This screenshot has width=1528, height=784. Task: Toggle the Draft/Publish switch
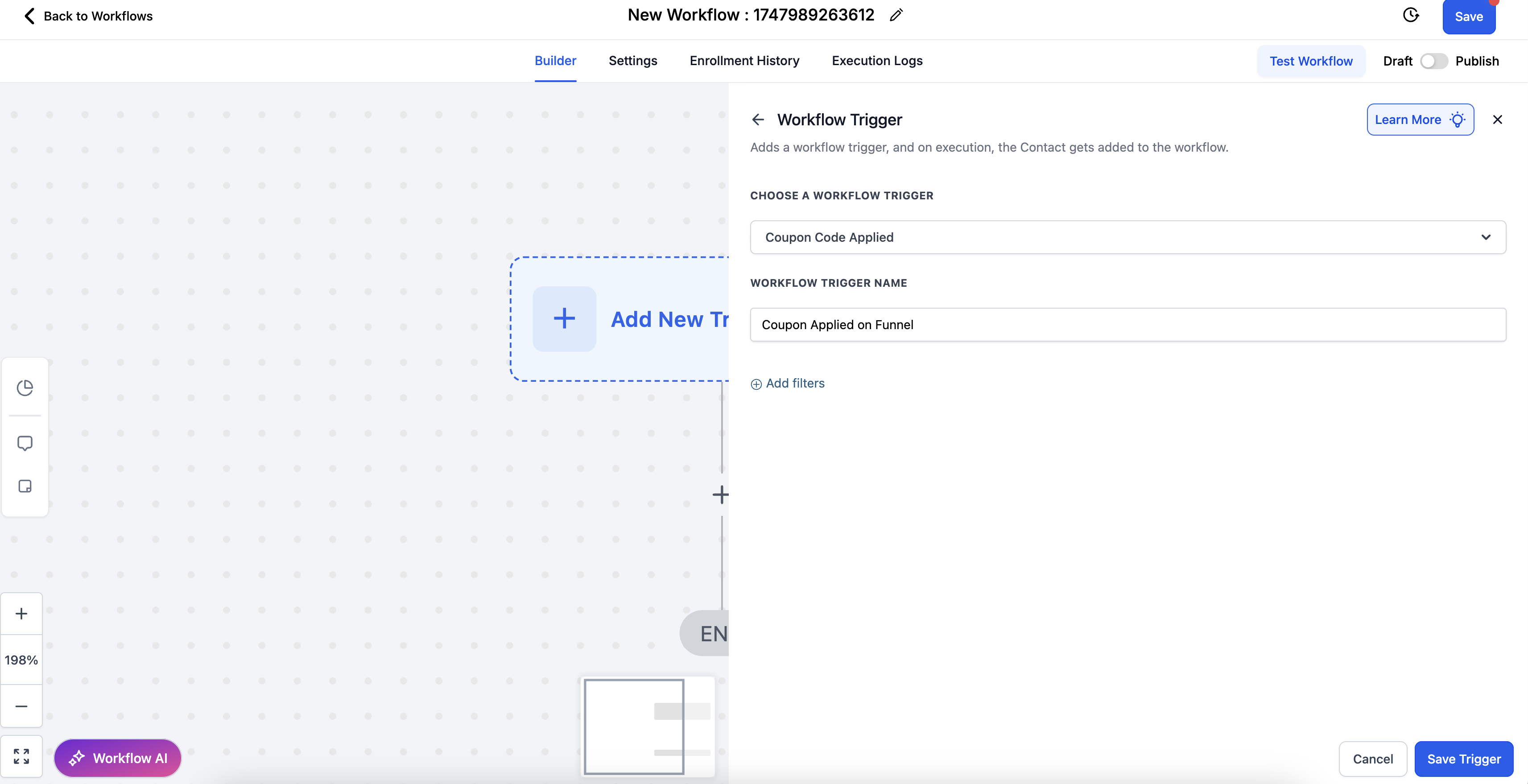[1434, 61]
